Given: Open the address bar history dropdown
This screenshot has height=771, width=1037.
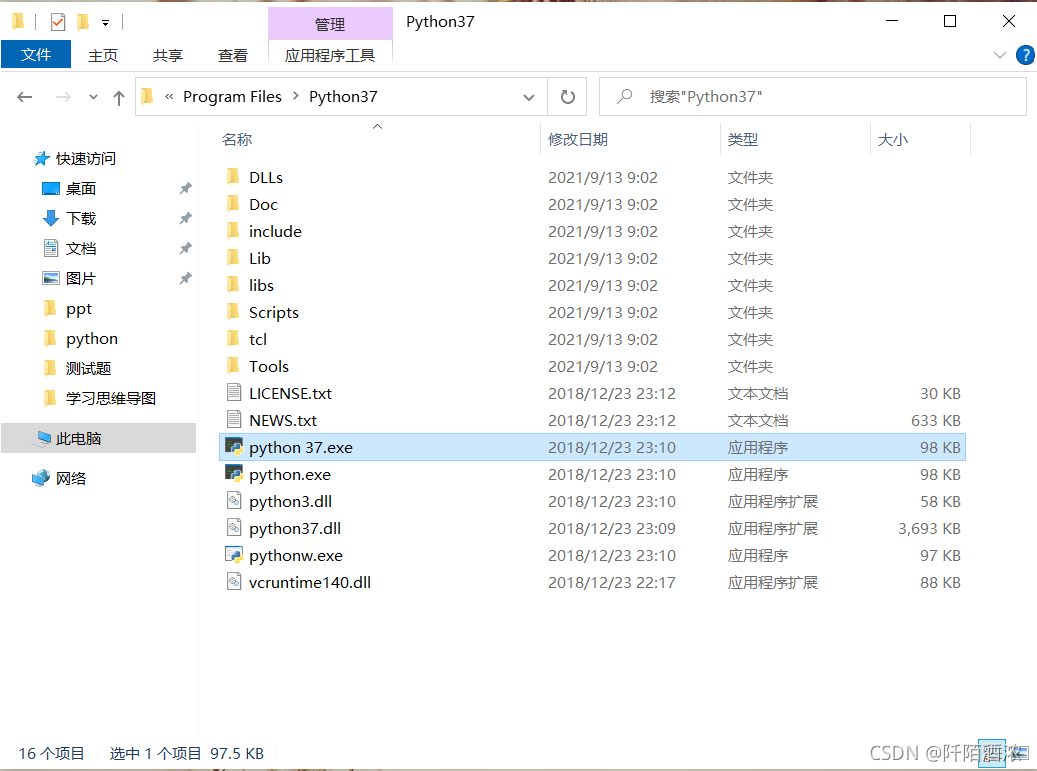Looking at the screenshot, I should (529, 97).
